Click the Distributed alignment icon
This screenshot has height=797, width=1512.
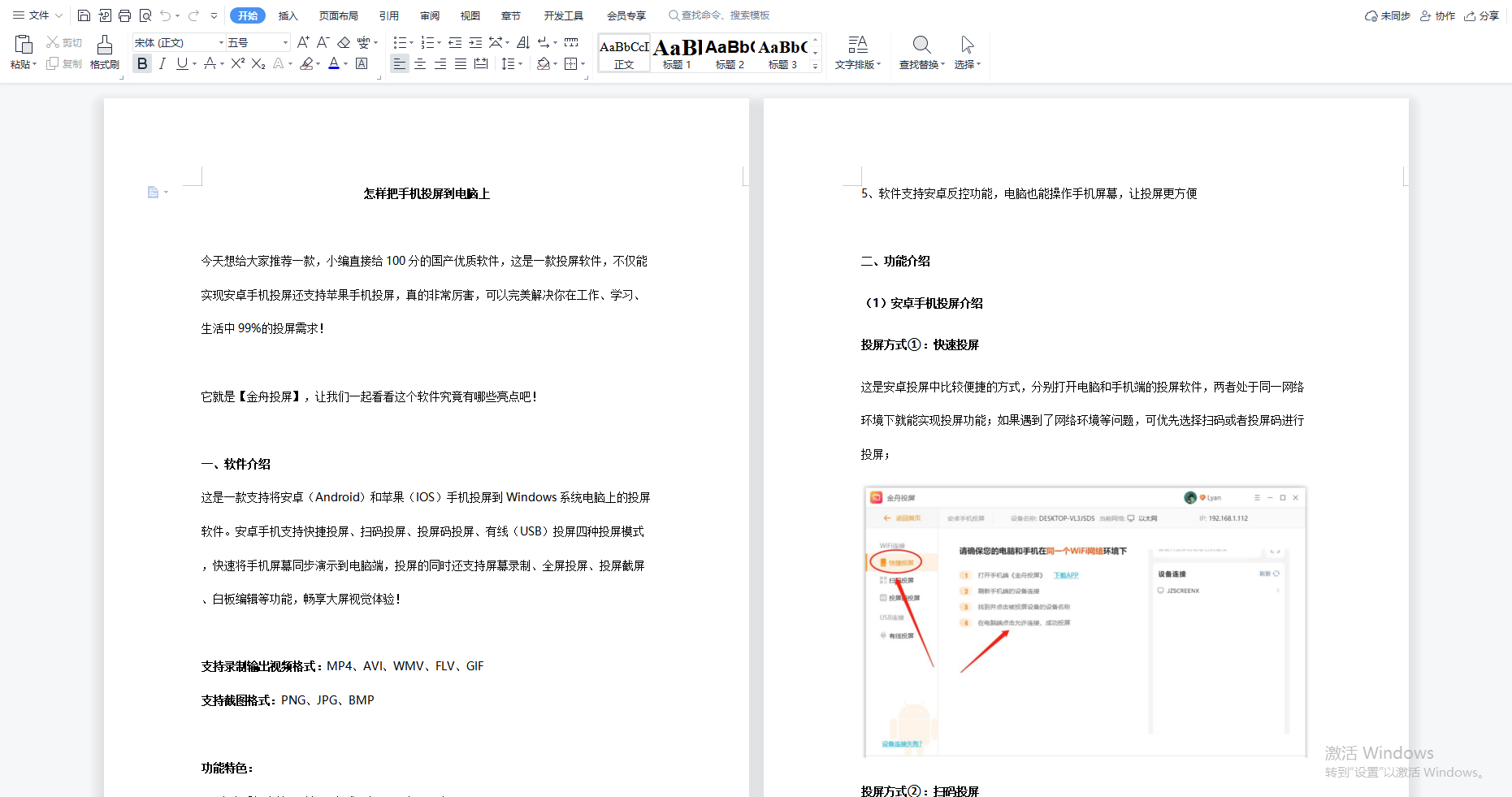481,63
